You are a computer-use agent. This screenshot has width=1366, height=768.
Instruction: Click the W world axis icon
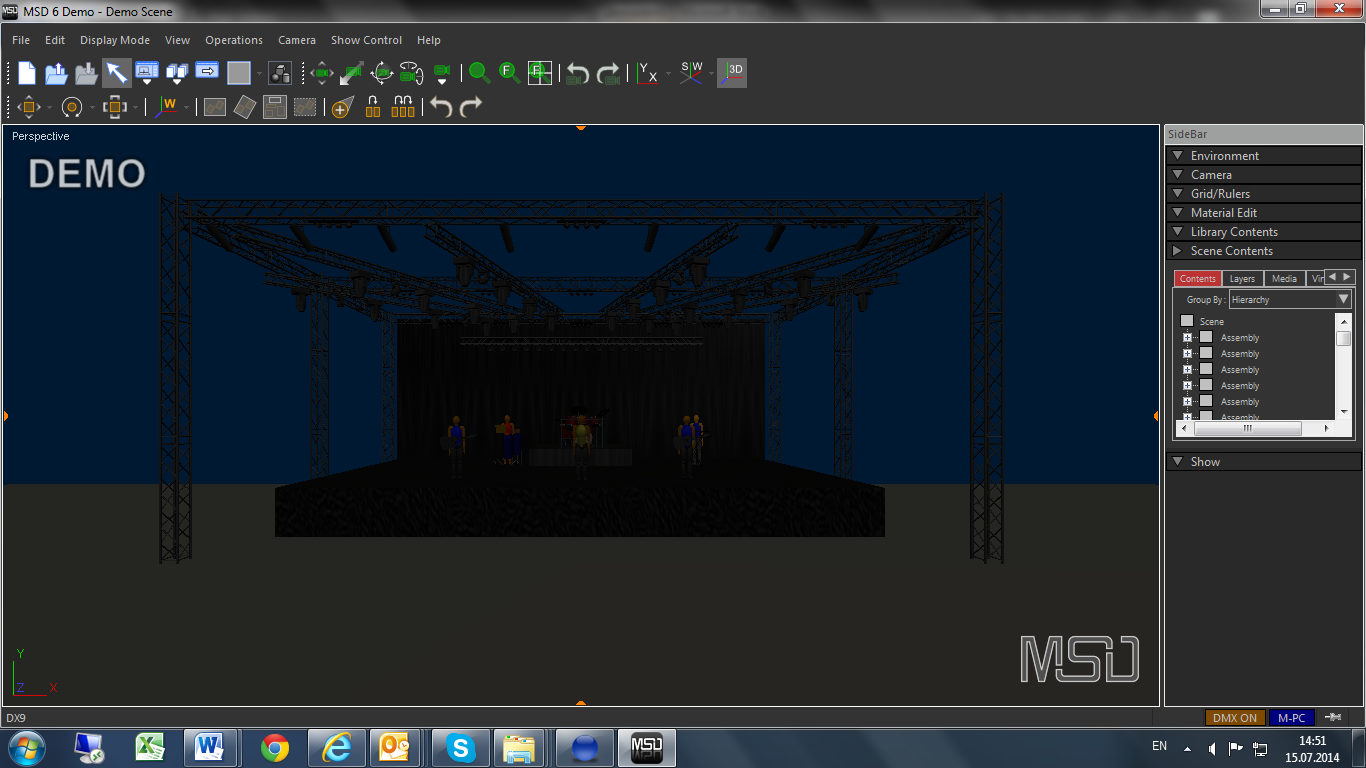click(x=167, y=106)
